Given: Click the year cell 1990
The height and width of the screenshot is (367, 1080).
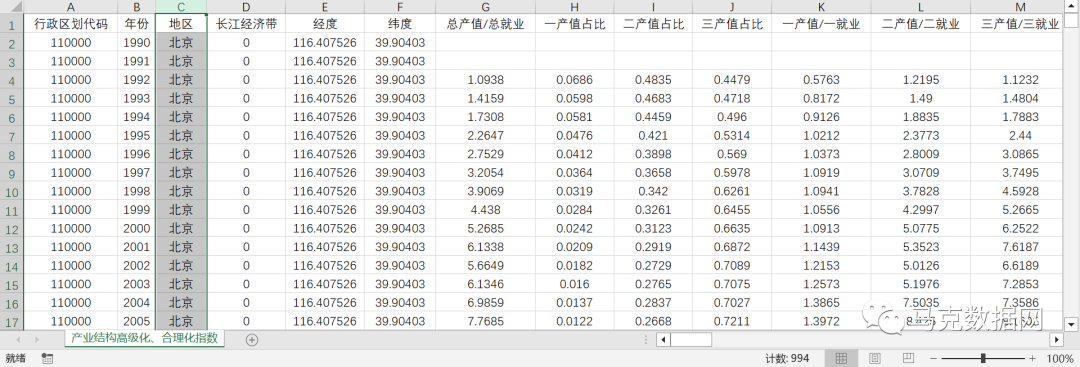Looking at the screenshot, I should coord(136,43).
